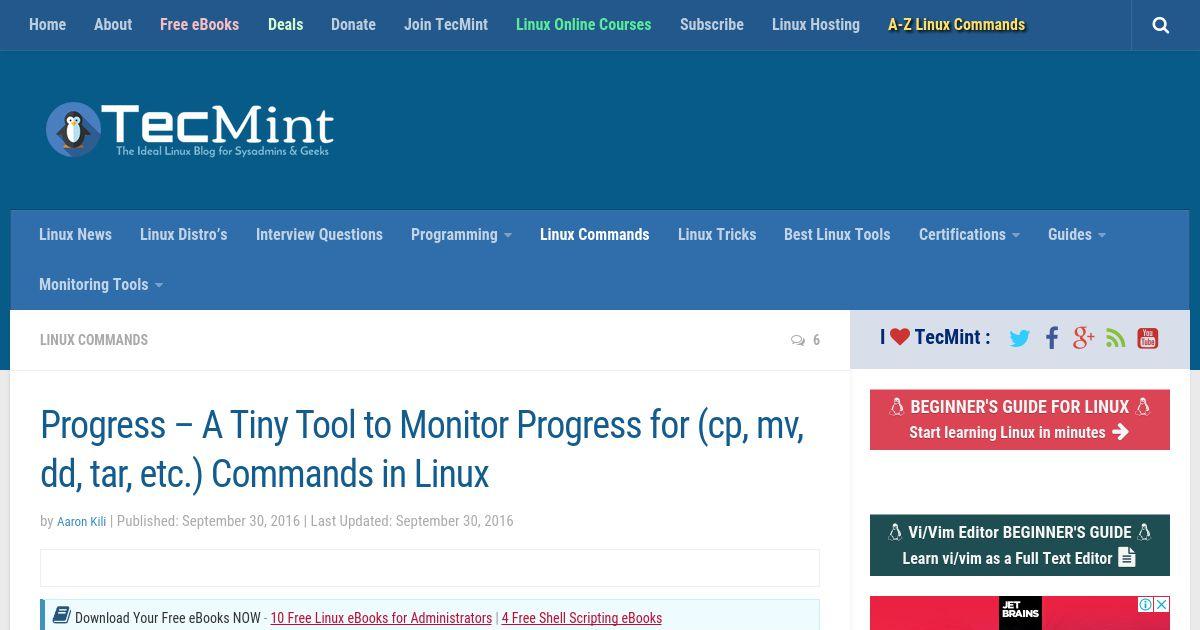Open 10 Free Linux eBooks for Administrators
Screen dimensions: 1200x630
coord(381,618)
